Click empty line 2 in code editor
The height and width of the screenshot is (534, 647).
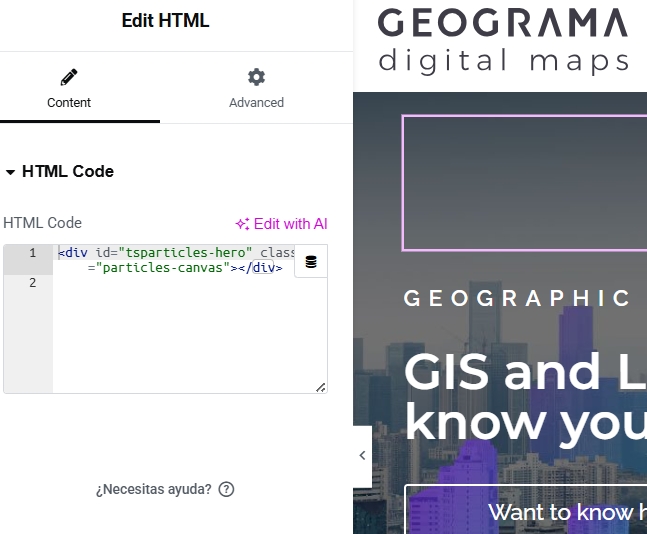170,283
